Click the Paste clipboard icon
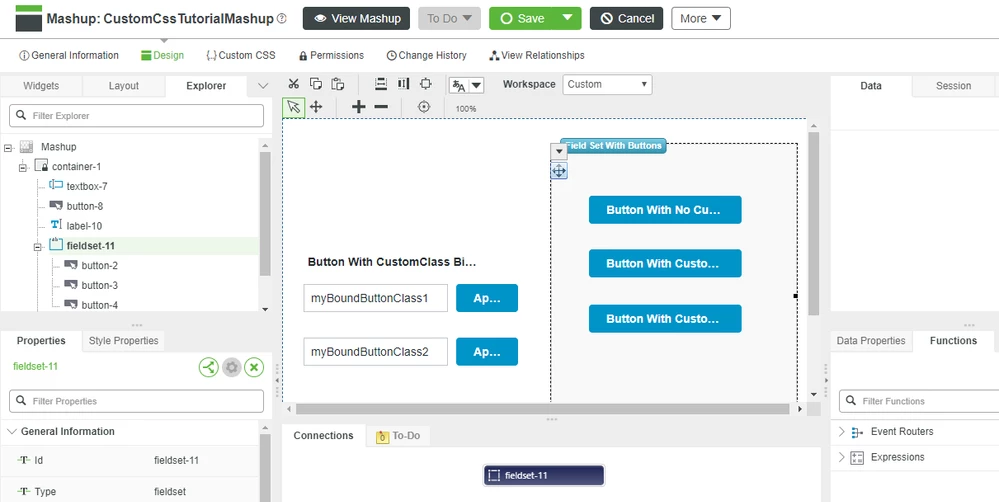999x502 pixels. [338, 84]
